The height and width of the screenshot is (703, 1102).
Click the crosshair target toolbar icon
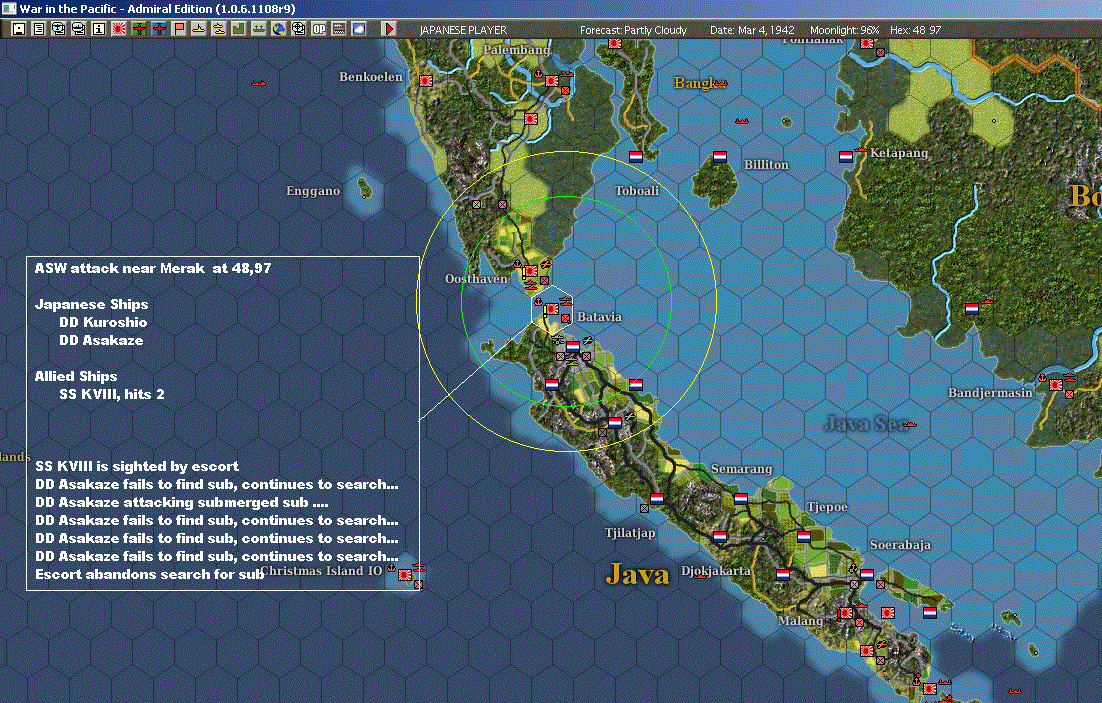tap(299, 29)
